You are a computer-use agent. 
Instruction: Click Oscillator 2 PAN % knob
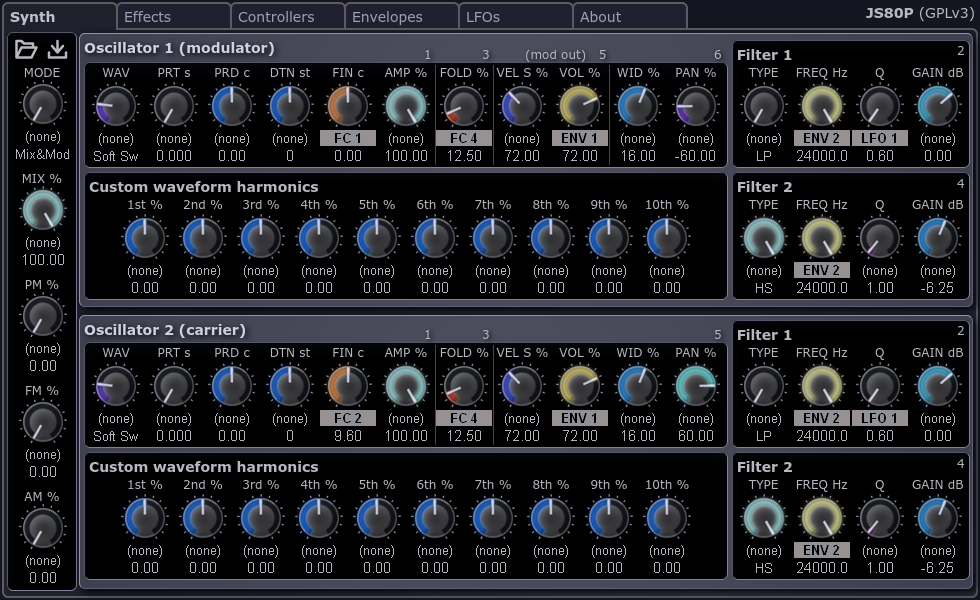[x=696, y=386]
